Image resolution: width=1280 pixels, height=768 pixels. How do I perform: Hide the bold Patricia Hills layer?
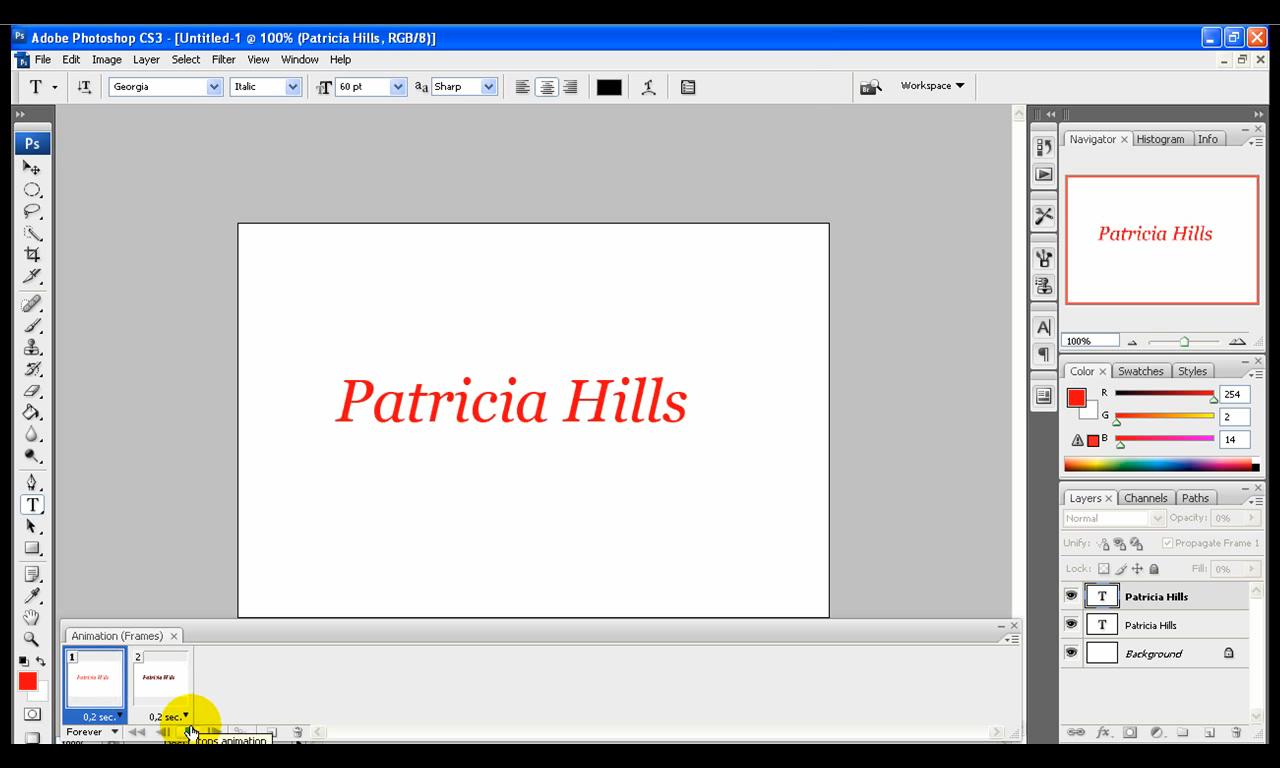tap(1071, 596)
